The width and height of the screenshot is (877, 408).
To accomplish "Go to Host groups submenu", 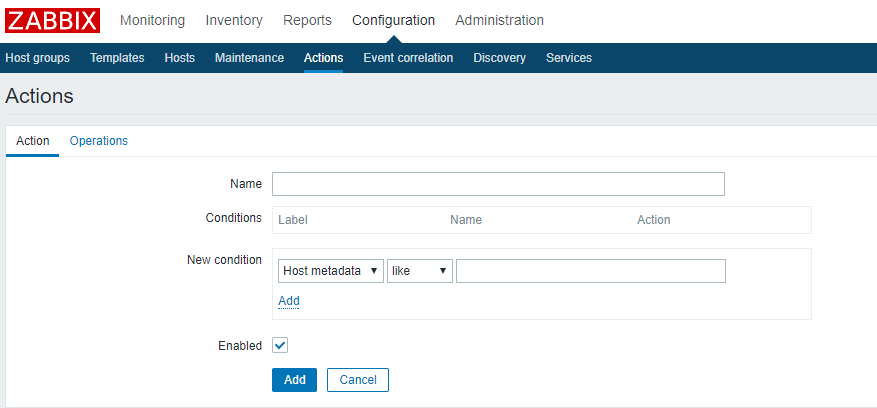I will tap(38, 58).
